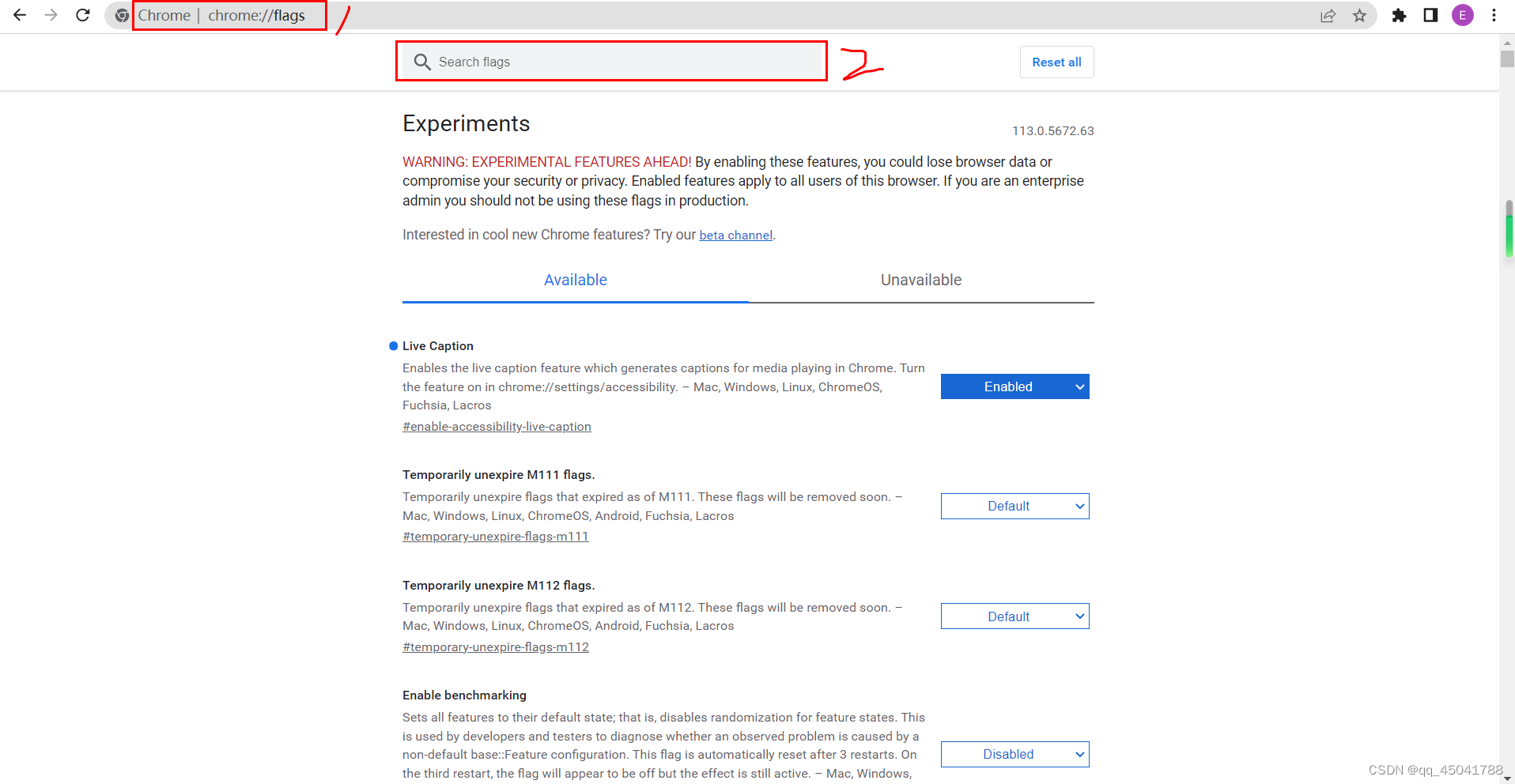Click the page scrollbar down arrow
Viewport: 1515px width, 784px height.
(x=1507, y=777)
